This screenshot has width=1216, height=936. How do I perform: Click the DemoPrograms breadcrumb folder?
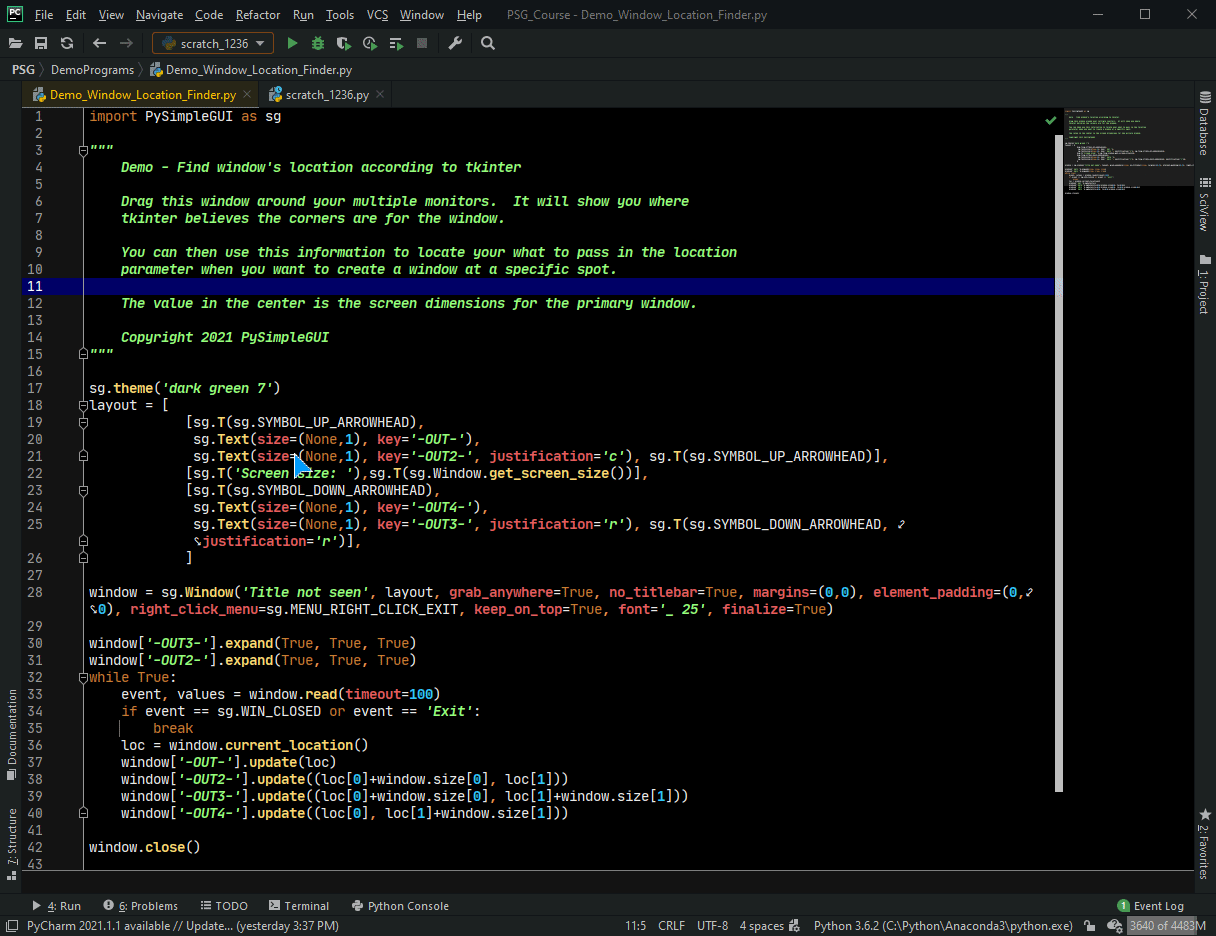click(x=92, y=70)
